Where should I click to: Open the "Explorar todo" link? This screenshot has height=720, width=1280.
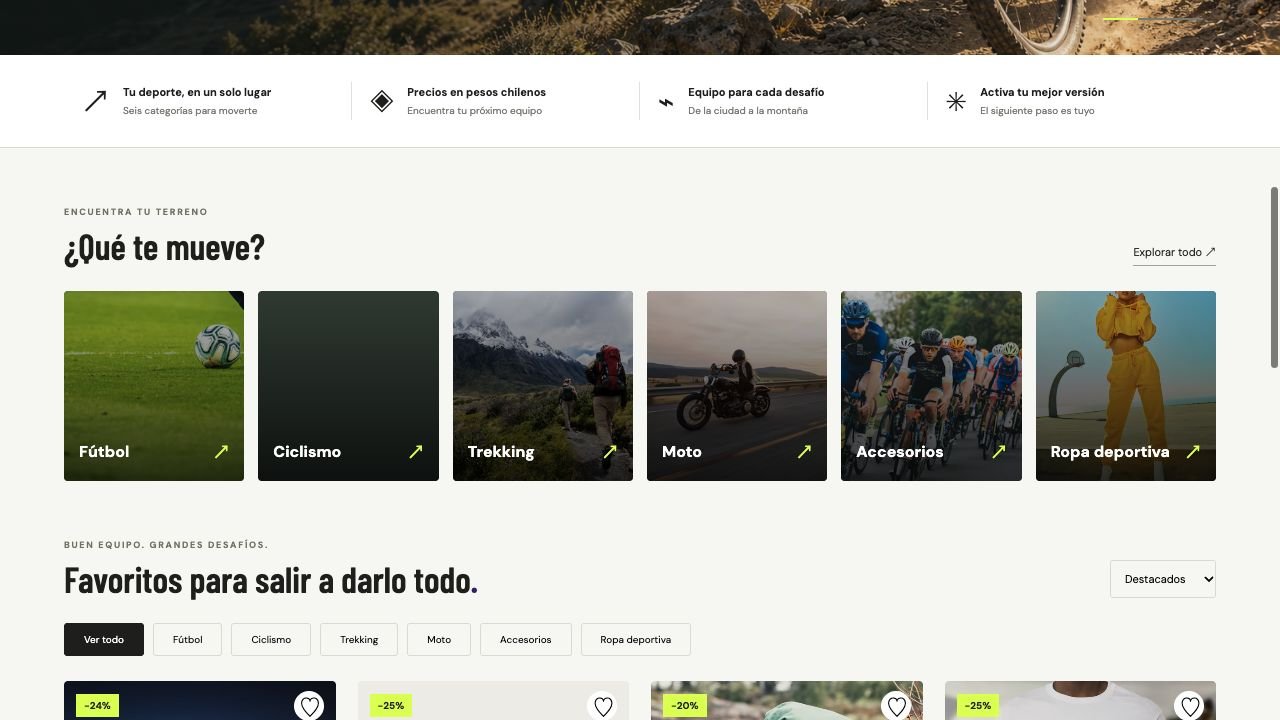point(1174,253)
